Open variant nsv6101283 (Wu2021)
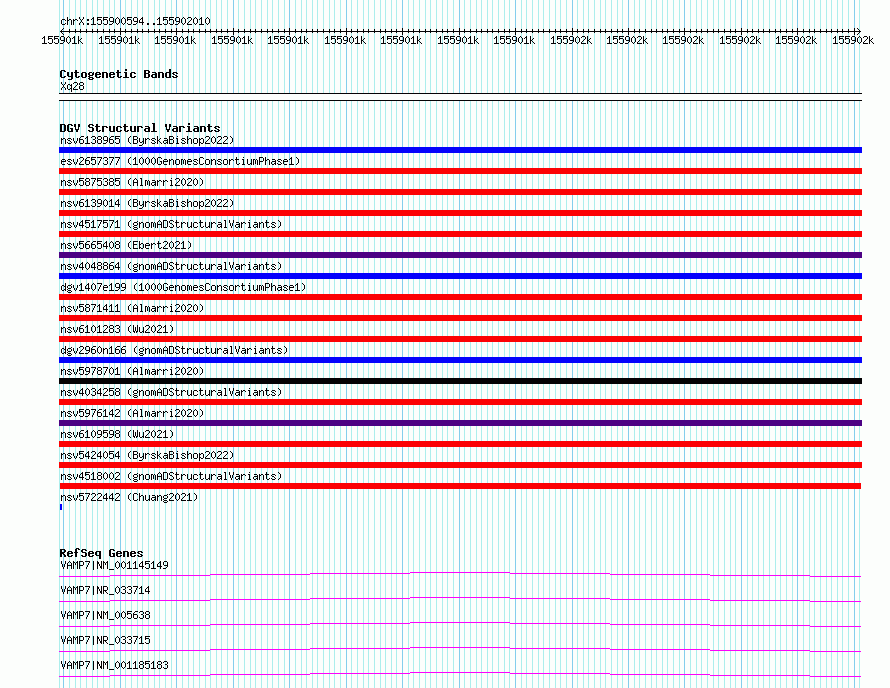Screen dimensions: 890x688 point(117,329)
